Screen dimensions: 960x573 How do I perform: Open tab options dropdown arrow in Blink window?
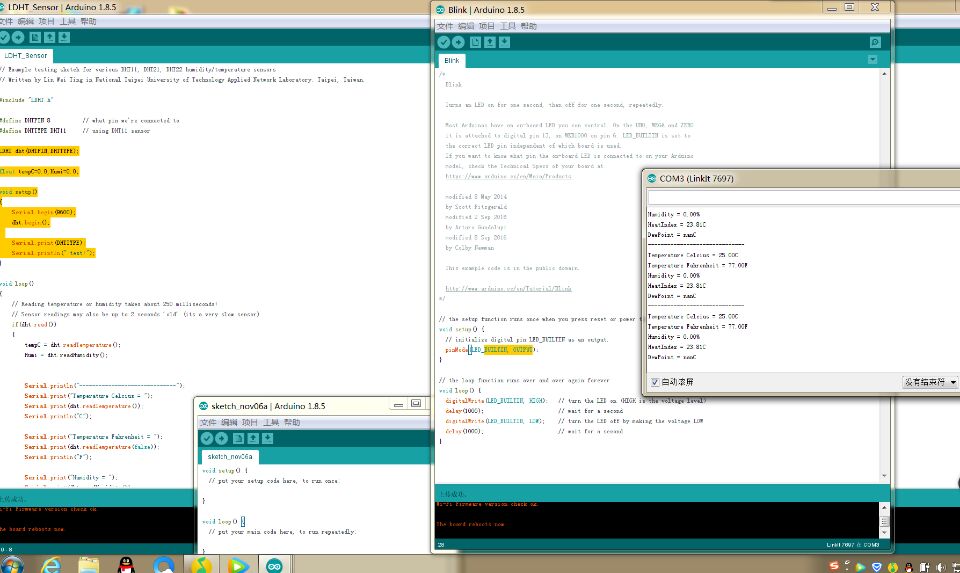[872, 59]
